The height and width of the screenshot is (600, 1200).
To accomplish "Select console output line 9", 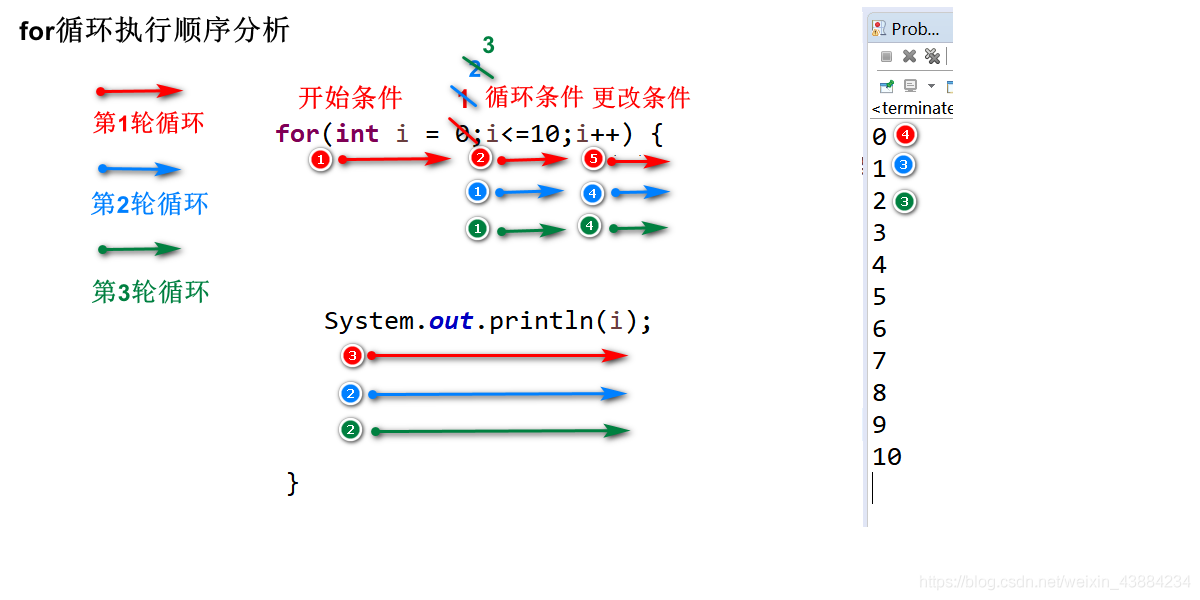I will (879, 425).
